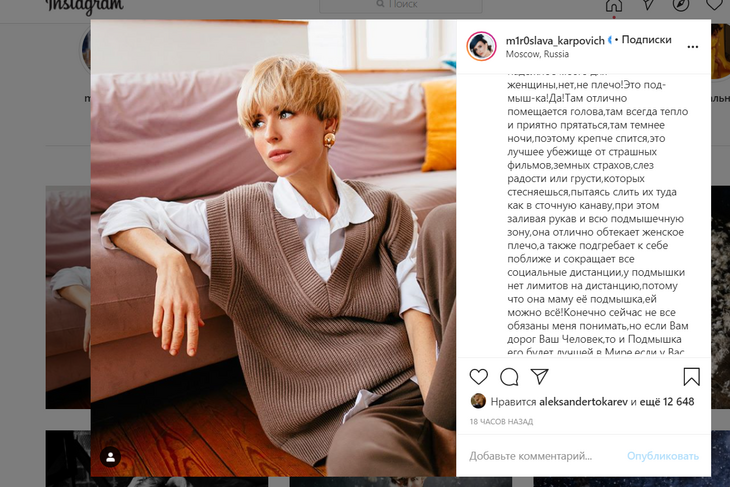The width and height of the screenshot is (730, 487).
Task: Open the Moscow, Russia location link
Action: coord(537,54)
